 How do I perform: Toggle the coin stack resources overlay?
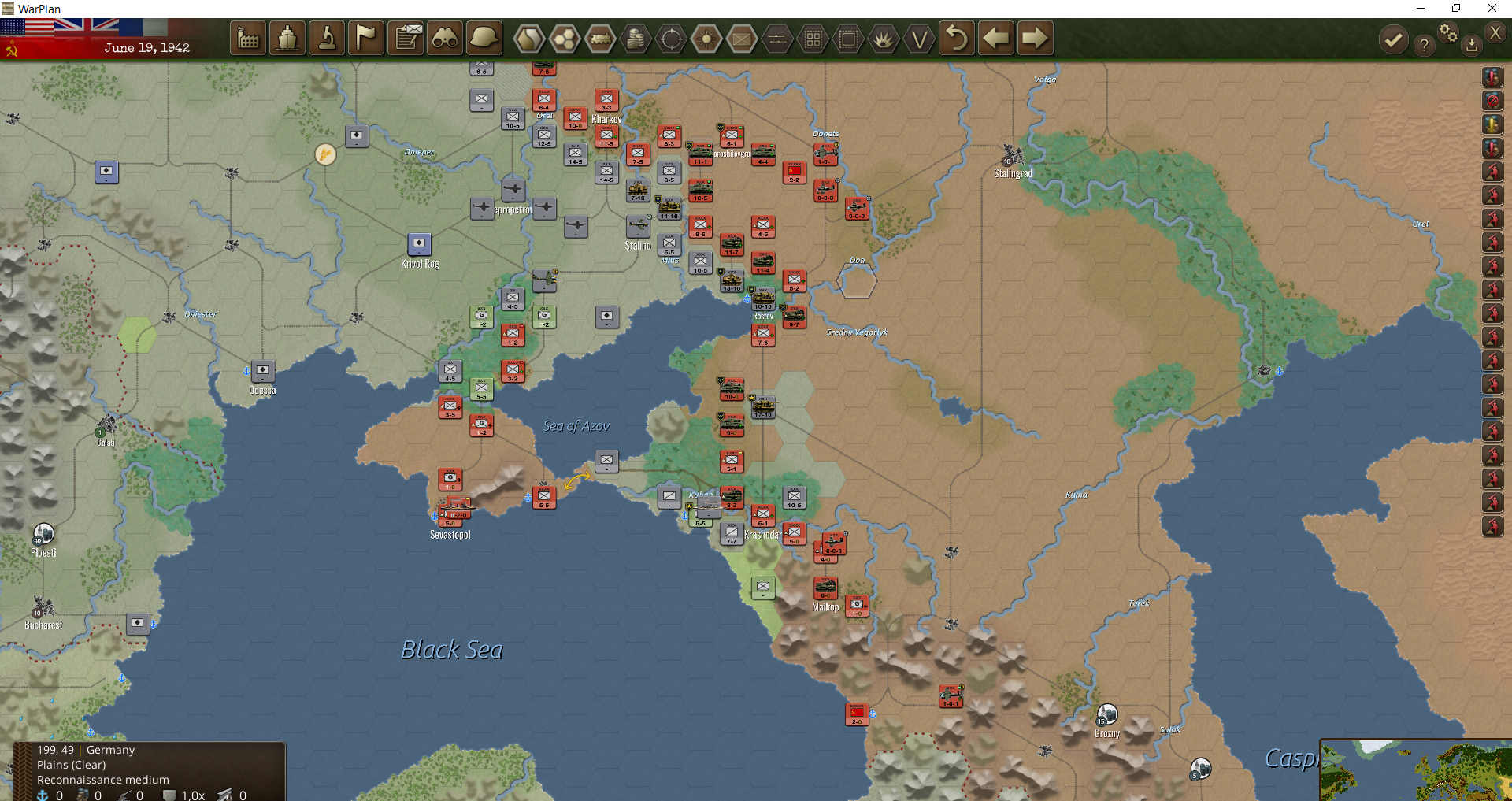(x=636, y=39)
